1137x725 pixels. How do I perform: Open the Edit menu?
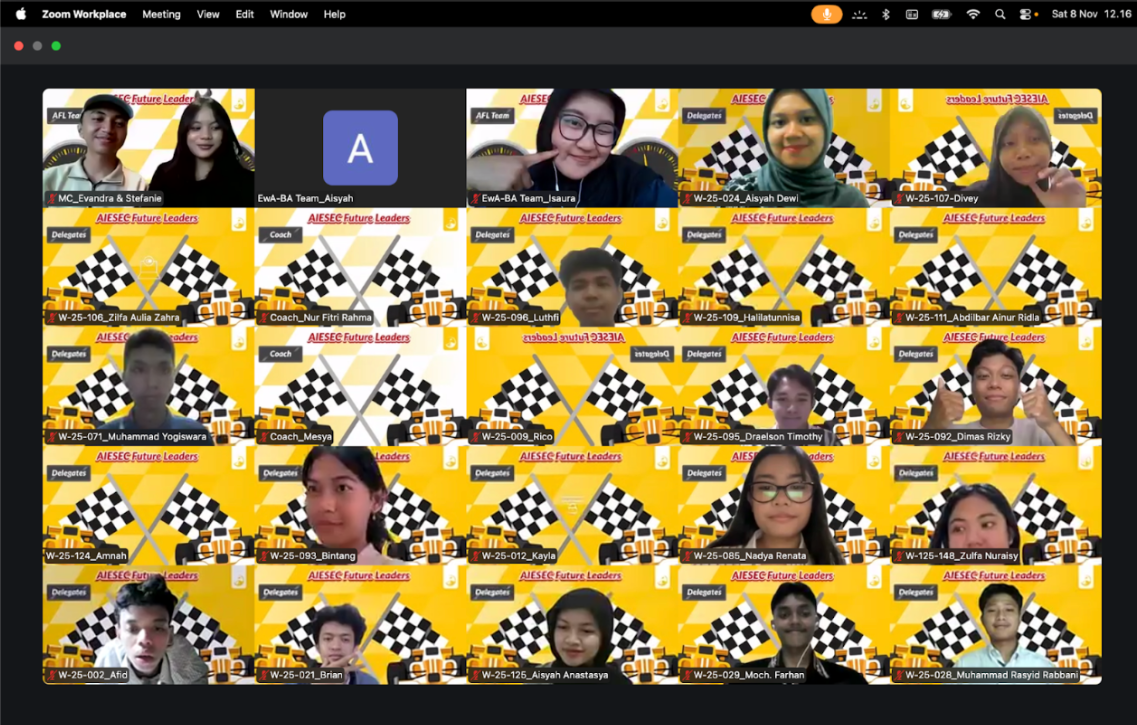click(x=244, y=14)
